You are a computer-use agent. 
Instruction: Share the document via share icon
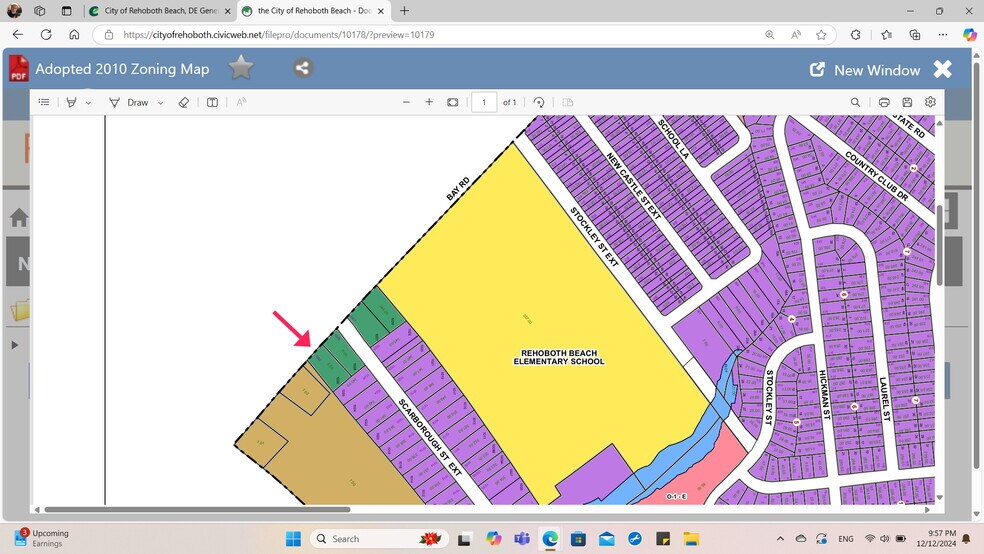[303, 68]
